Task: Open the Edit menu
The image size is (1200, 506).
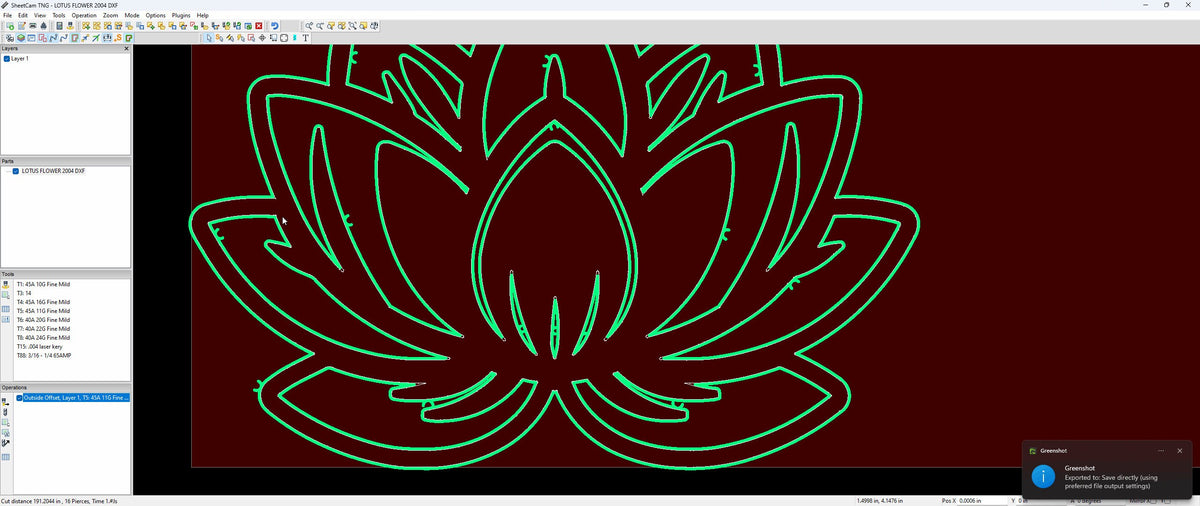Action: (23, 16)
